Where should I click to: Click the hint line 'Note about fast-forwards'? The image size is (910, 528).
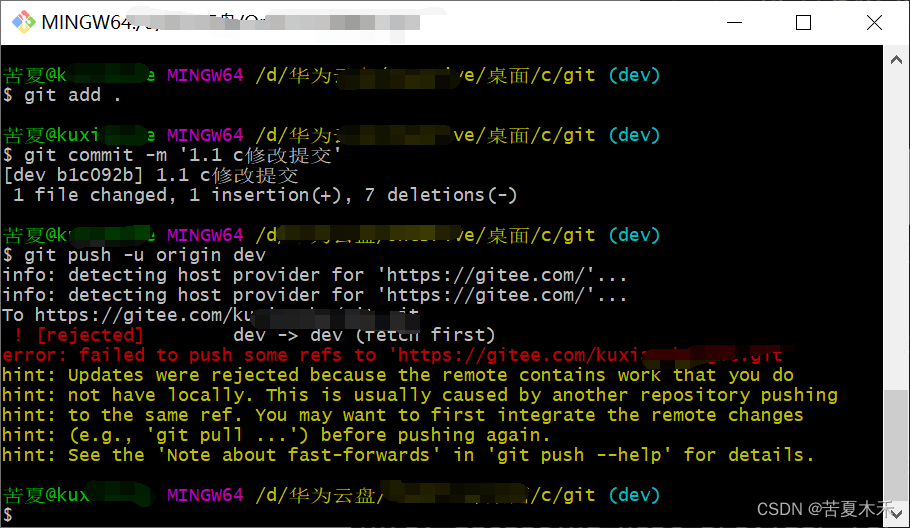pos(409,455)
